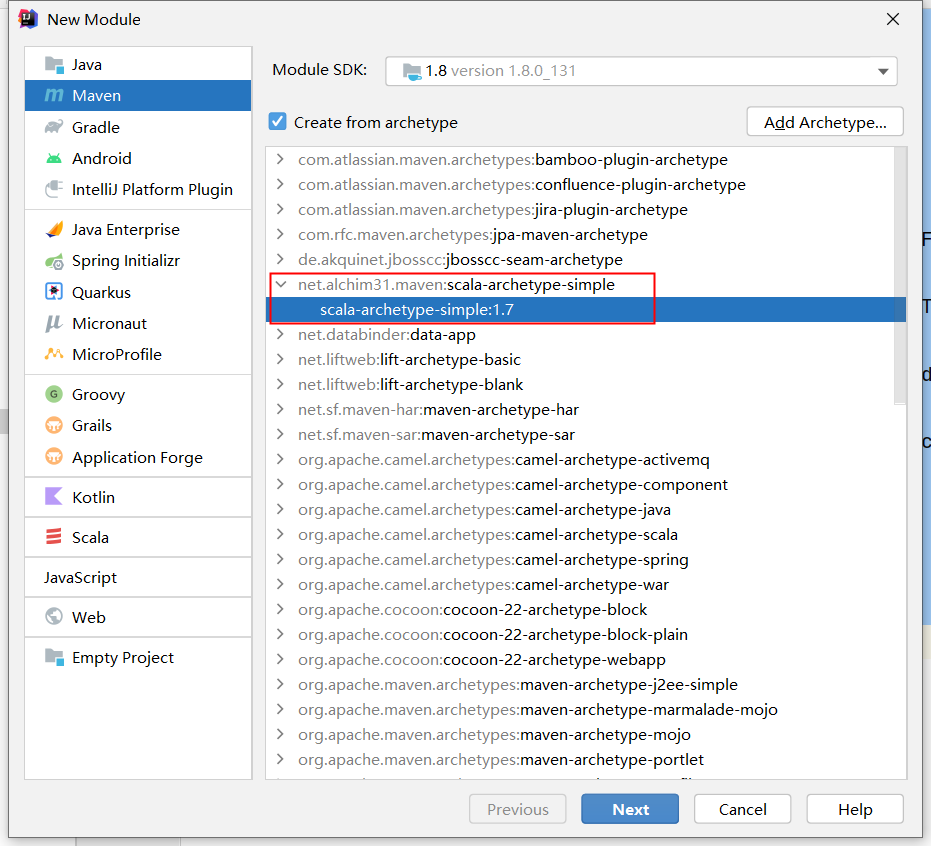Expand jira-plugin-archetype node

point(280,209)
